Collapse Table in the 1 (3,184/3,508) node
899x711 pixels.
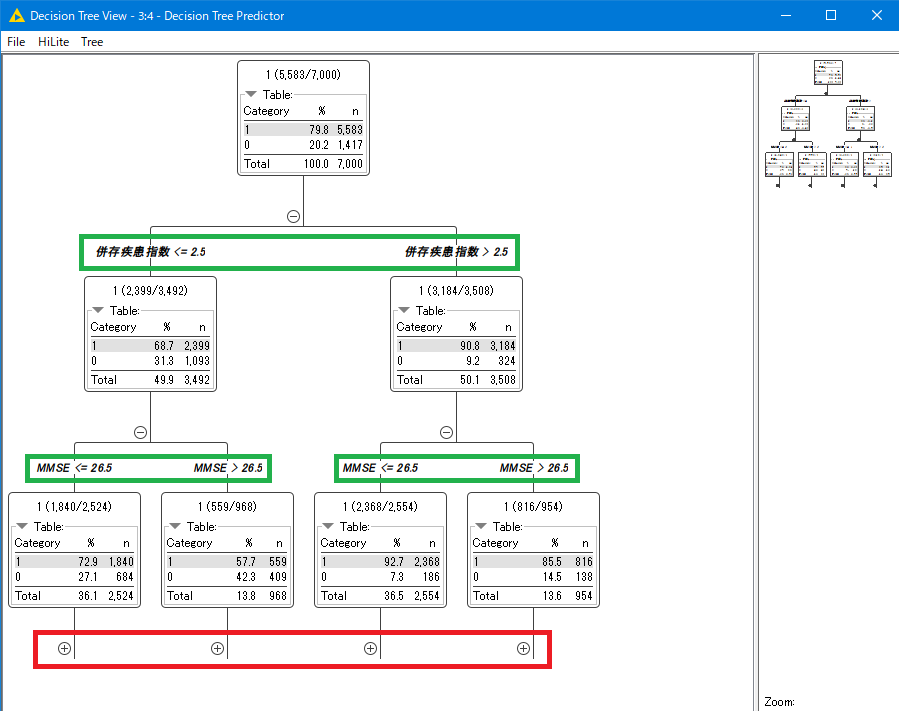tap(404, 311)
